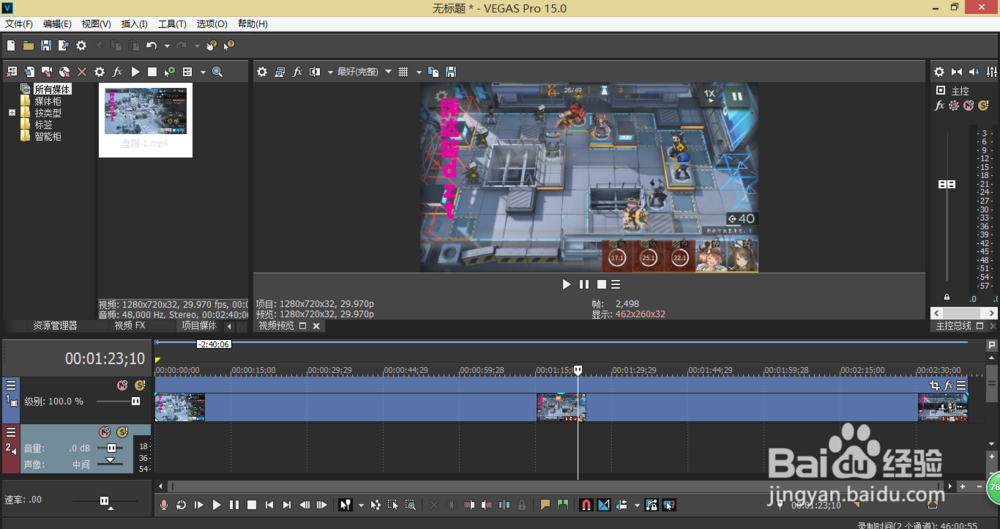Select the 所有媒体 tree item

[52, 89]
